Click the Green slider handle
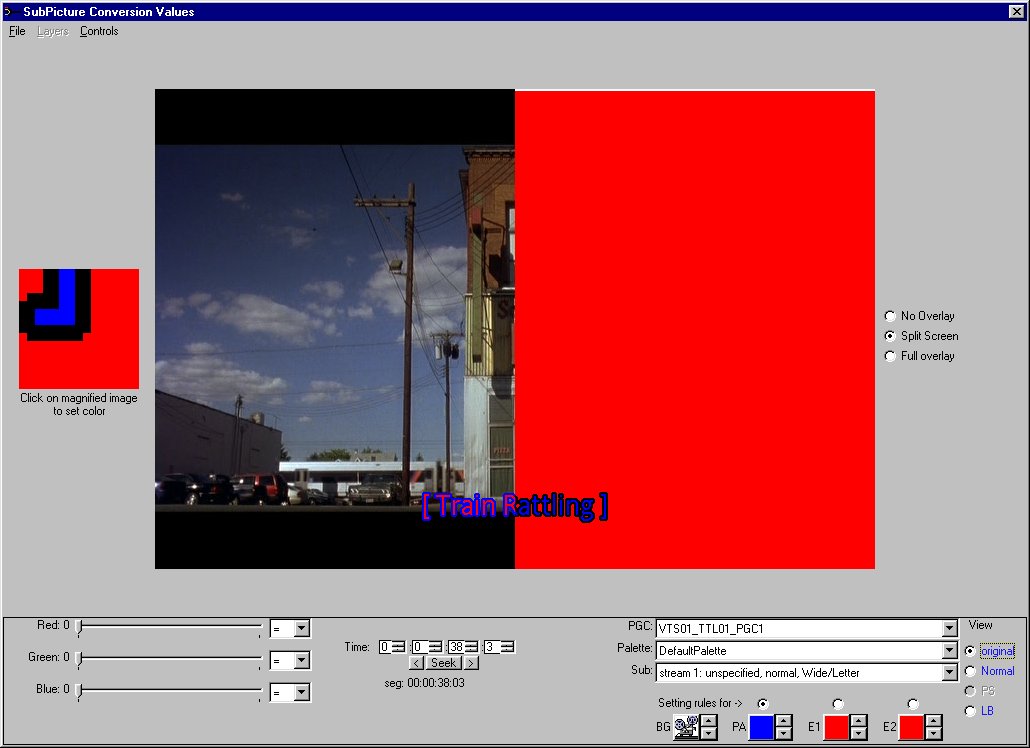 80,658
